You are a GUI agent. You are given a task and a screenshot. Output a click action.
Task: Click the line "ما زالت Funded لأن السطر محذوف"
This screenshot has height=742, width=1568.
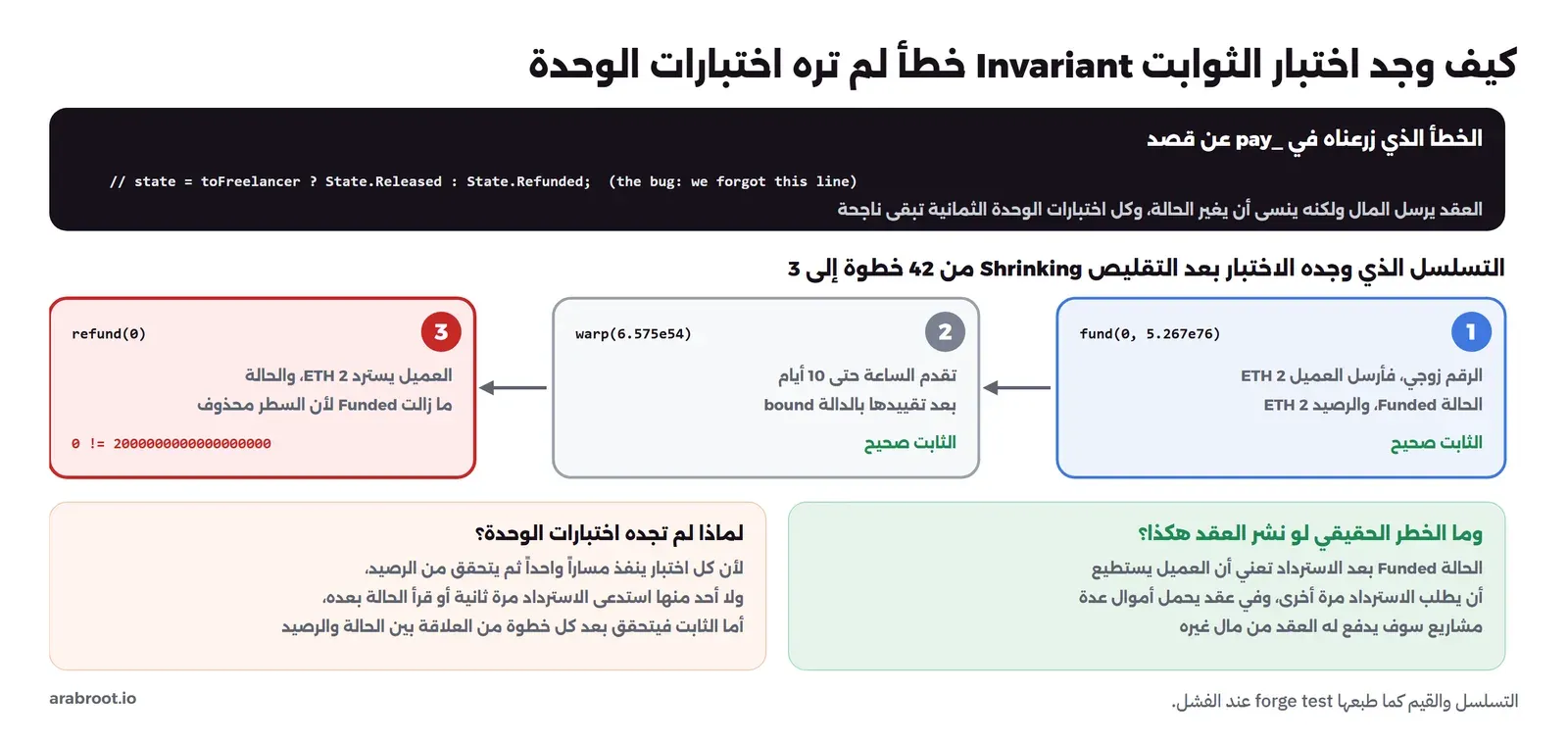pos(324,405)
